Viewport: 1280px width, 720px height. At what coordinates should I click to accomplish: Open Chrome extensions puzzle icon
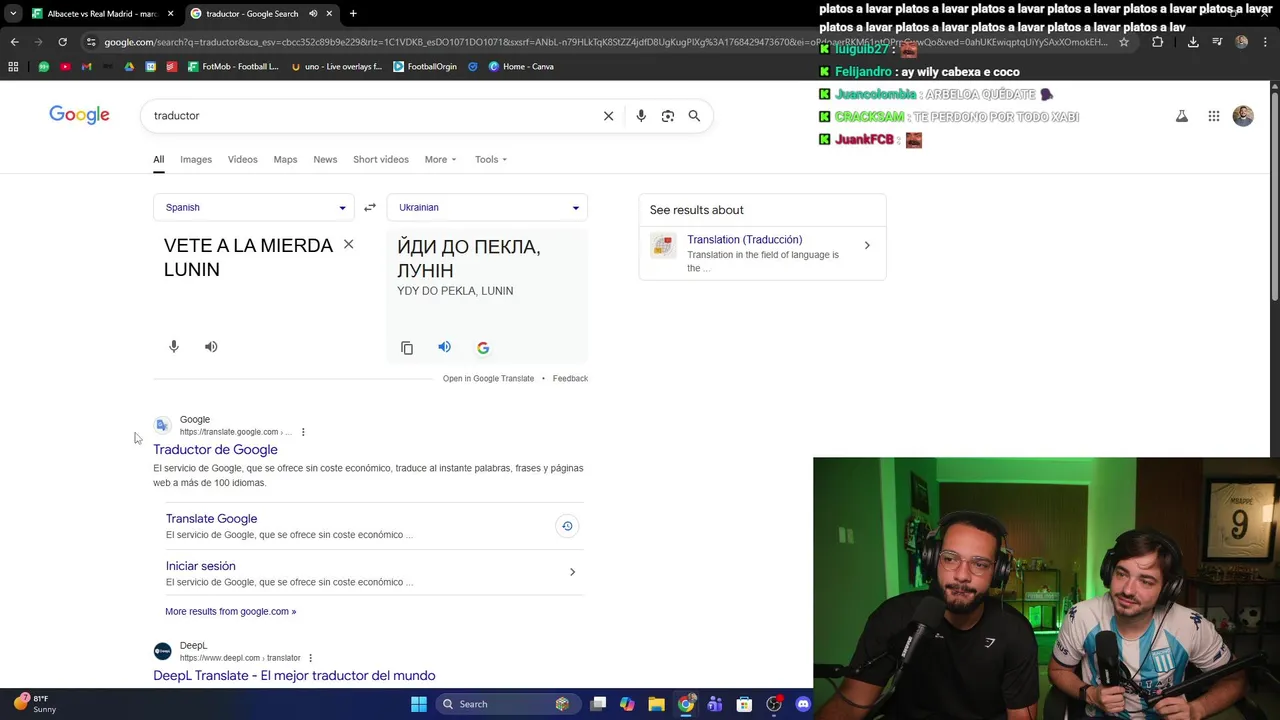[1158, 42]
